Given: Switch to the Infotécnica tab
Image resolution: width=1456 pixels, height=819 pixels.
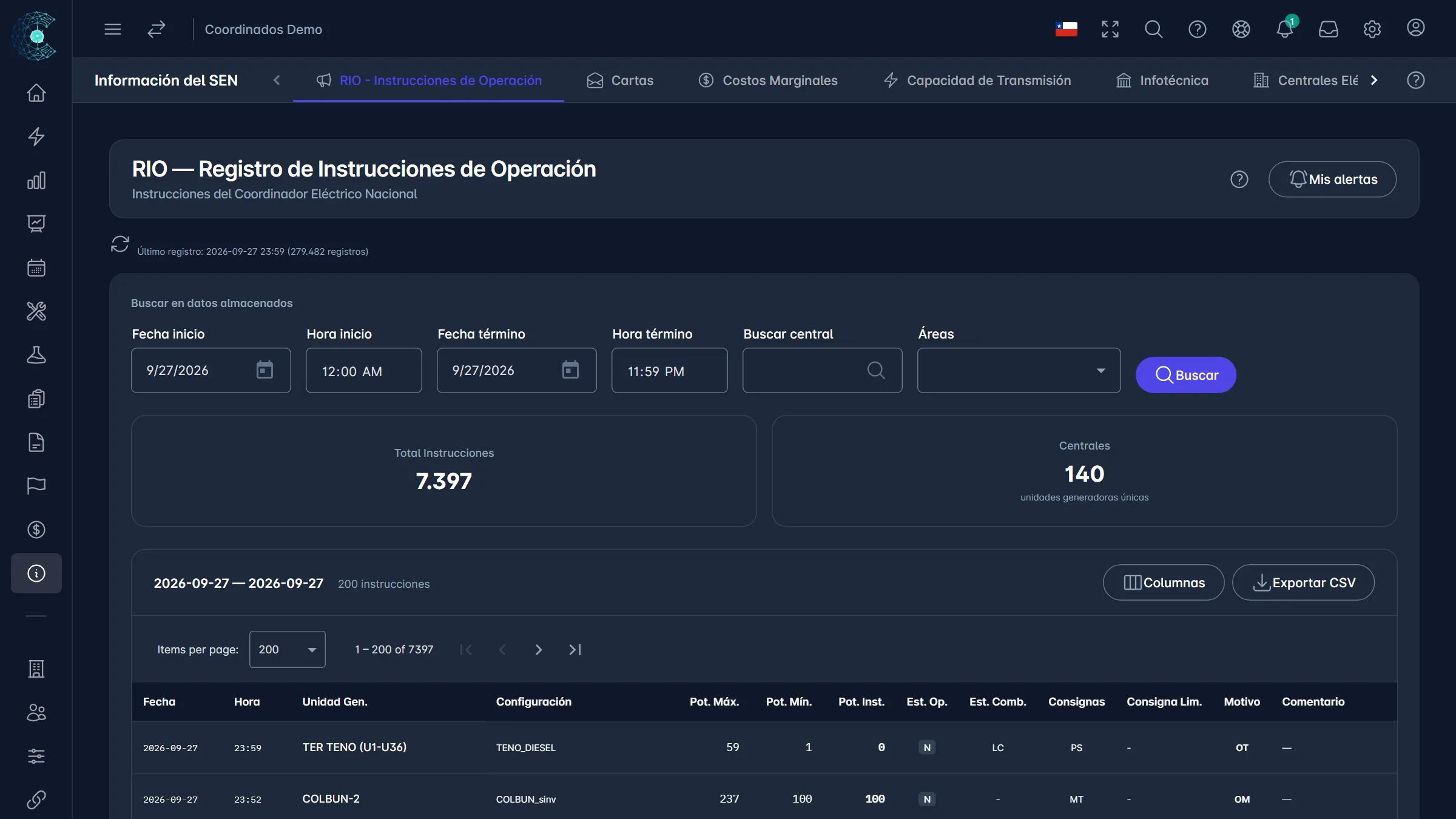Looking at the screenshot, I should [x=1162, y=80].
